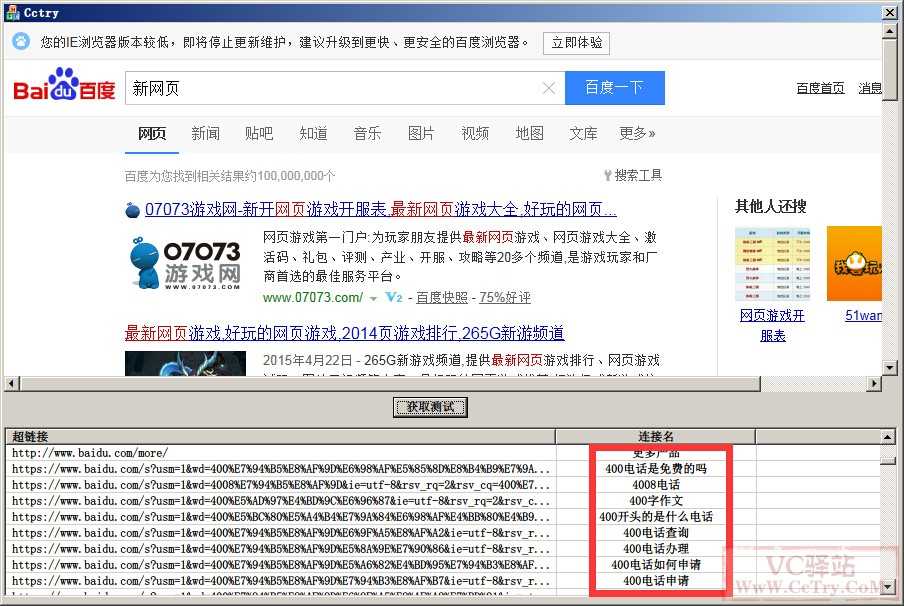Click the orange 51wan thumbnail

(854, 264)
